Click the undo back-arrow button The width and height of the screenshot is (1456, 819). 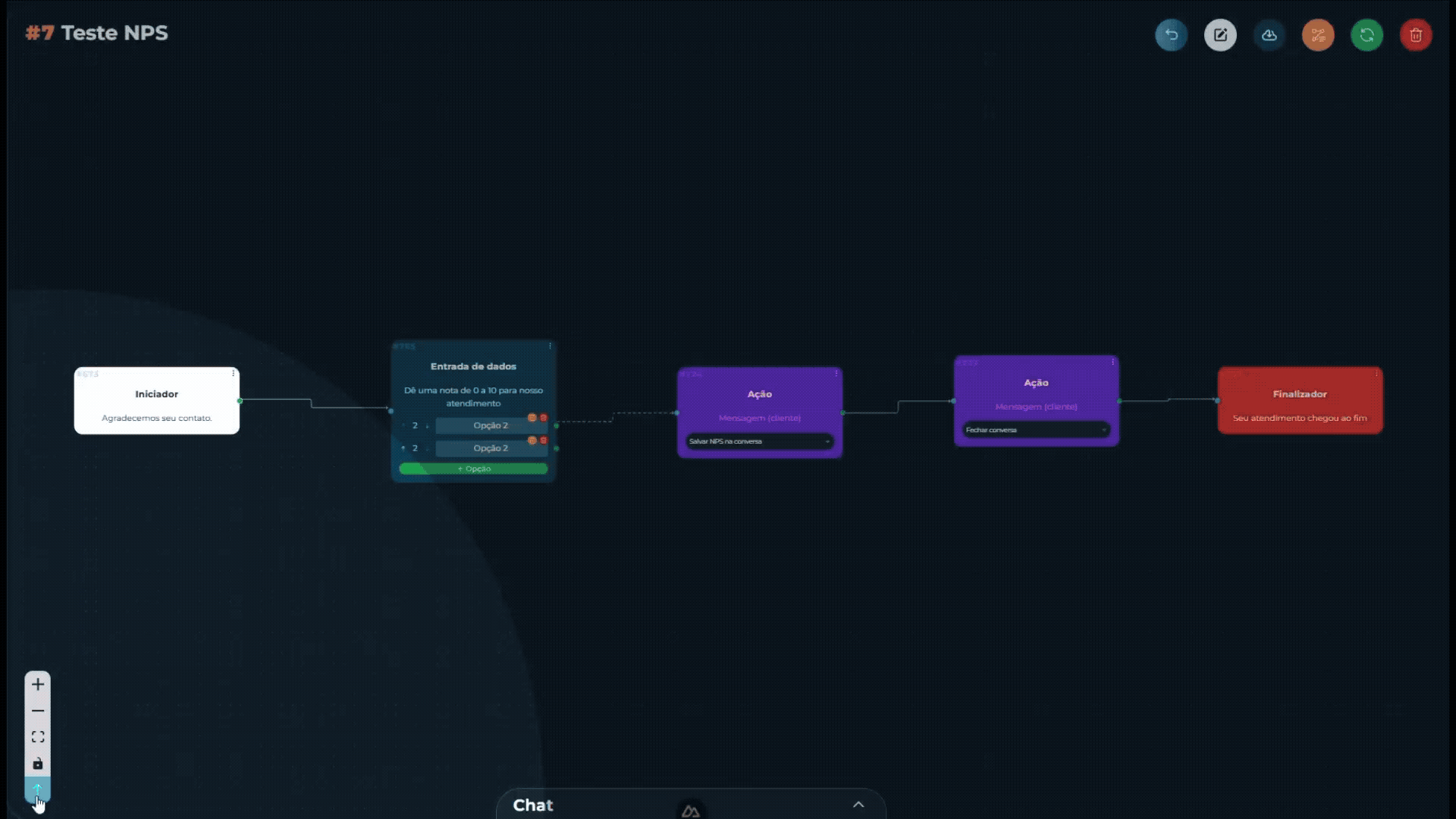click(x=1171, y=35)
